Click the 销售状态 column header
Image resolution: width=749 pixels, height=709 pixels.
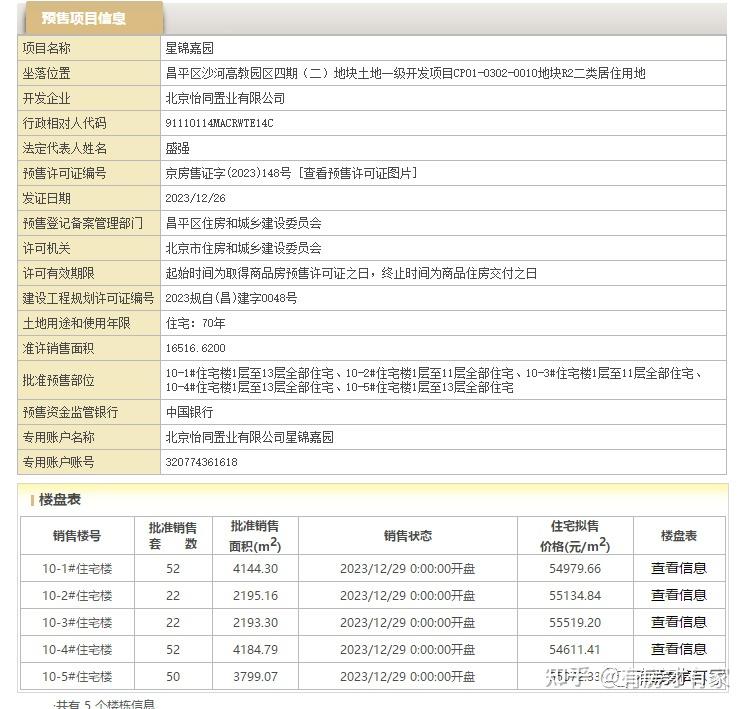pos(407,536)
